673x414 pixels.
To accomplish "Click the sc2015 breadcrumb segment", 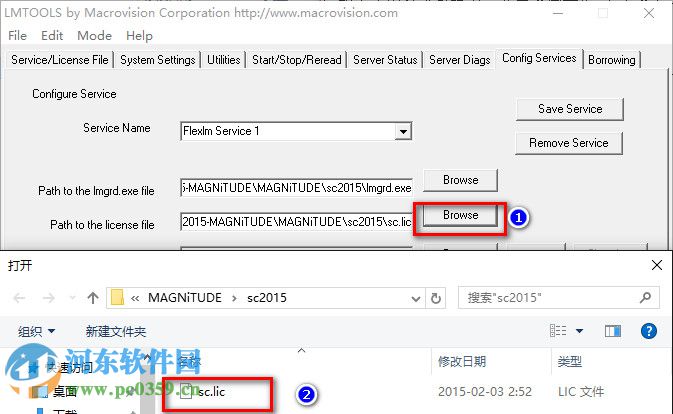I will (267, 298).
